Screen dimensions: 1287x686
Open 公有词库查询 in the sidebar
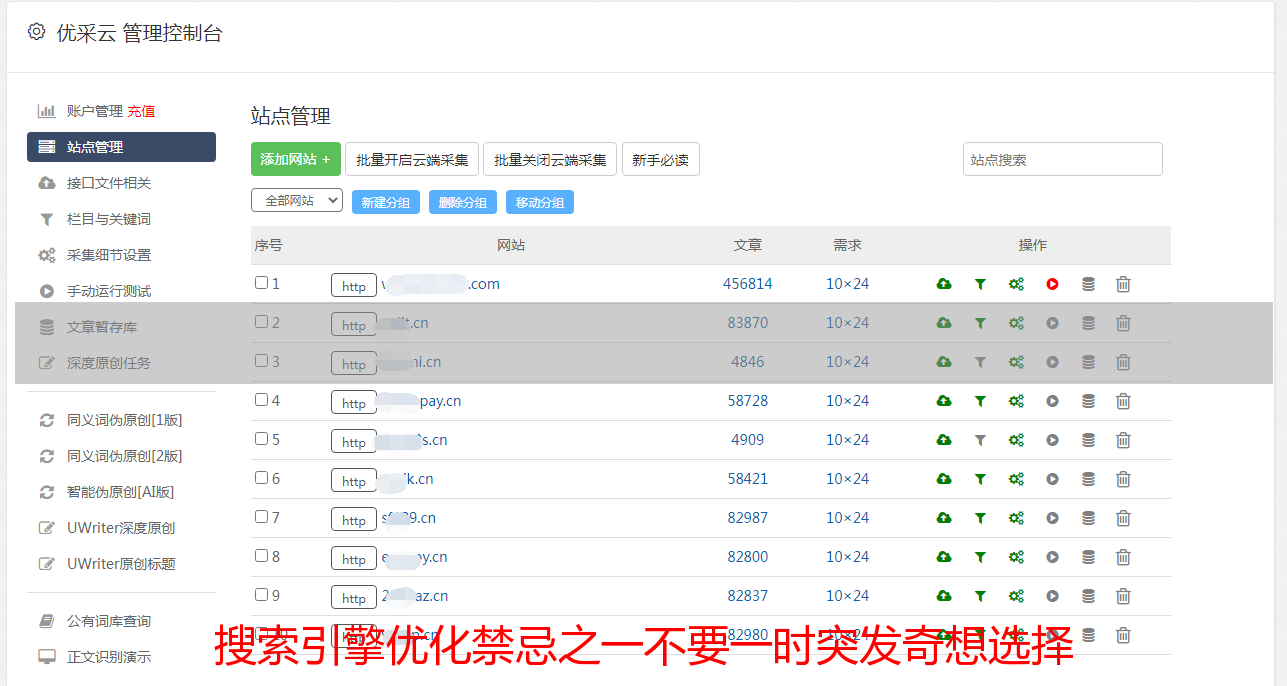tap(109, 621)
